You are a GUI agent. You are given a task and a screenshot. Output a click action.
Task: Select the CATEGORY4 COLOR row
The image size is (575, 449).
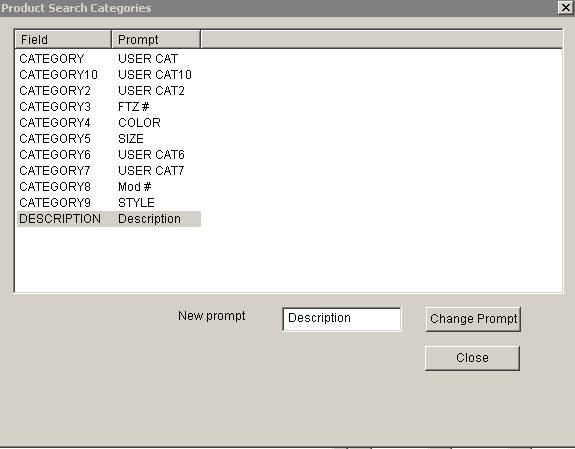[x=109, y=123]
